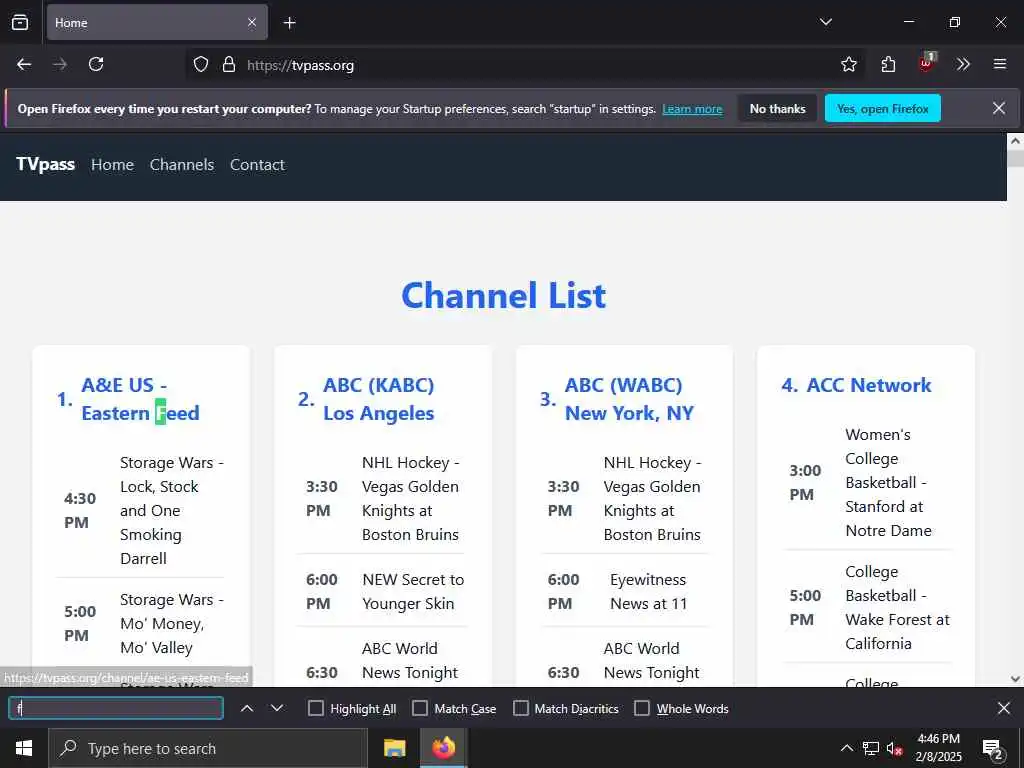Click the Storage Wars Lock, Stock listing
The width and height of the screenshot is (1024, 768).
(172, 510)
